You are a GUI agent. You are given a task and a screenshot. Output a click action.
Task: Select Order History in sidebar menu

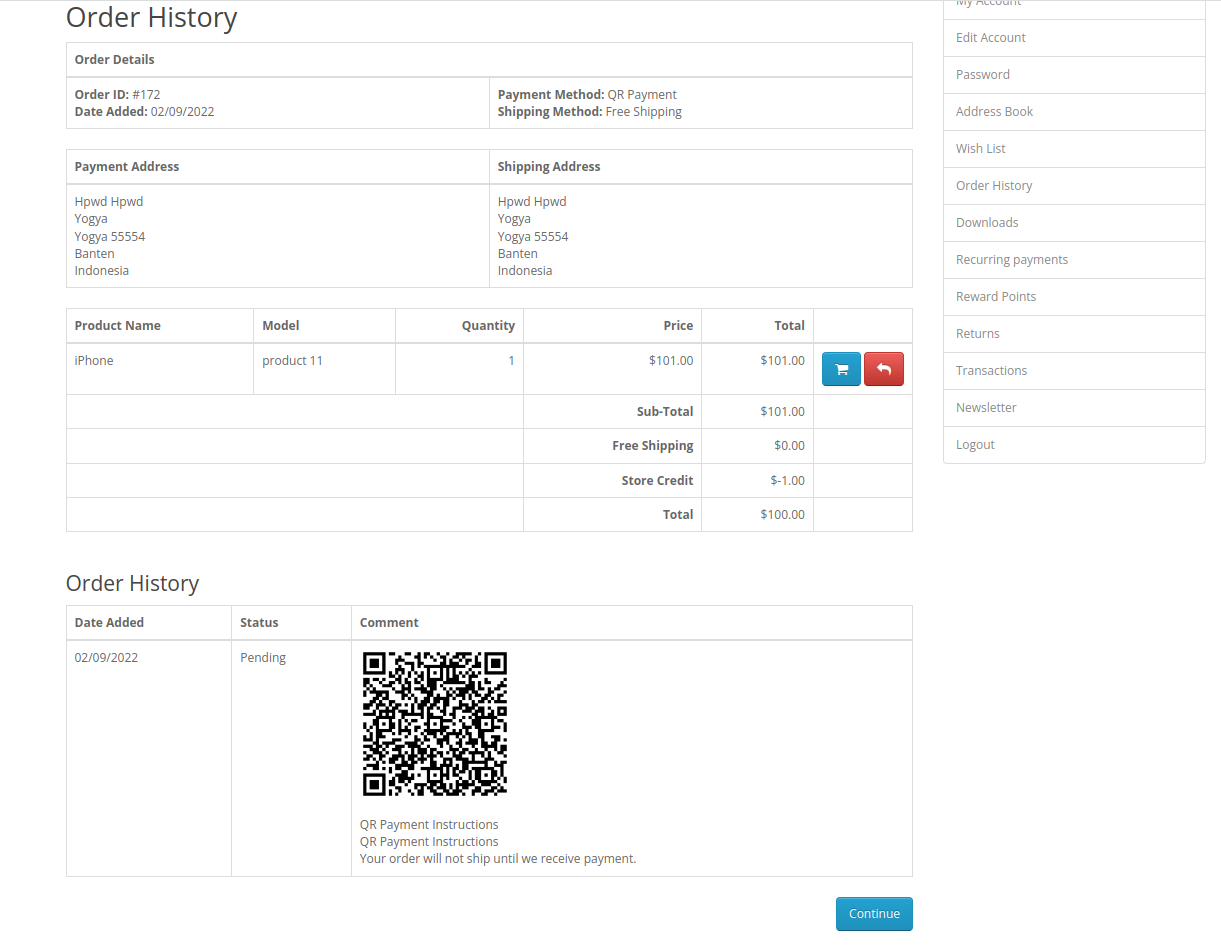pos(993,186)
